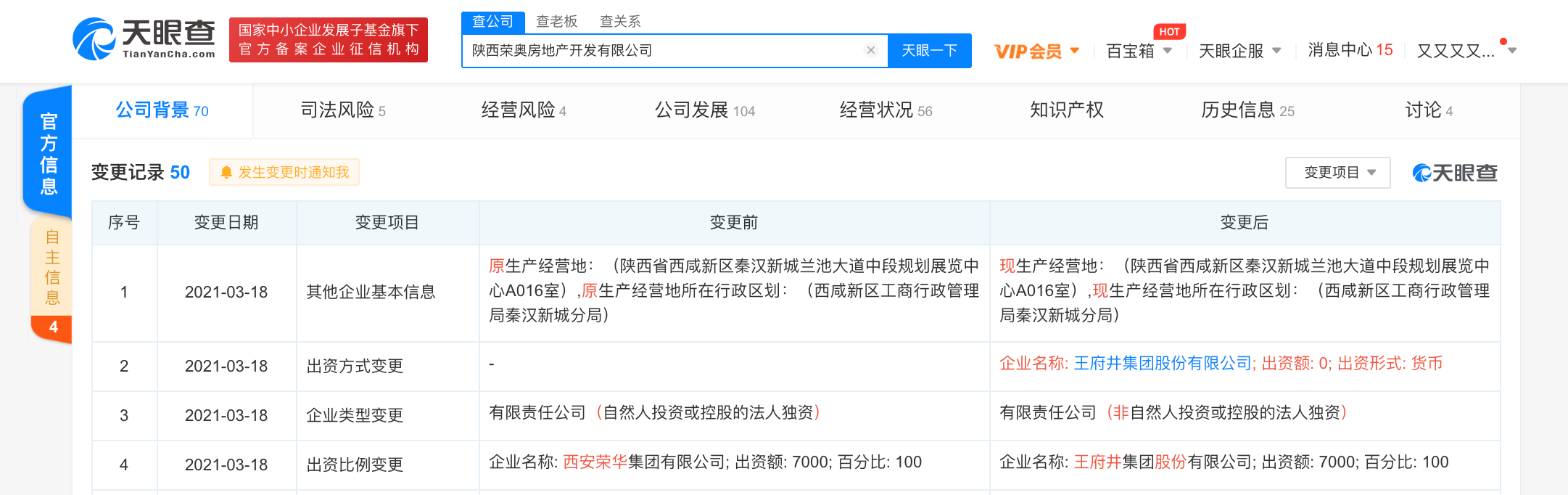
Task: Open the 司法风险 tab
Action: click(x=343, y=110)
